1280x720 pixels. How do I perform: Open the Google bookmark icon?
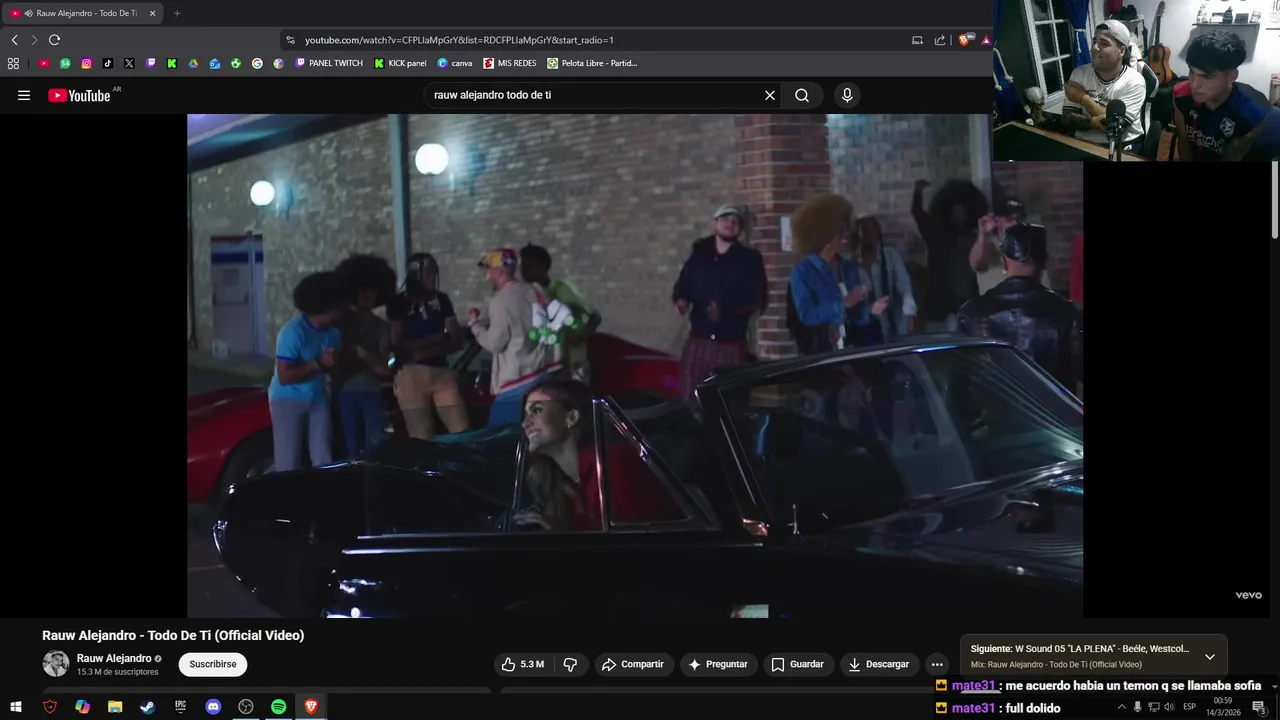[257, 63]
